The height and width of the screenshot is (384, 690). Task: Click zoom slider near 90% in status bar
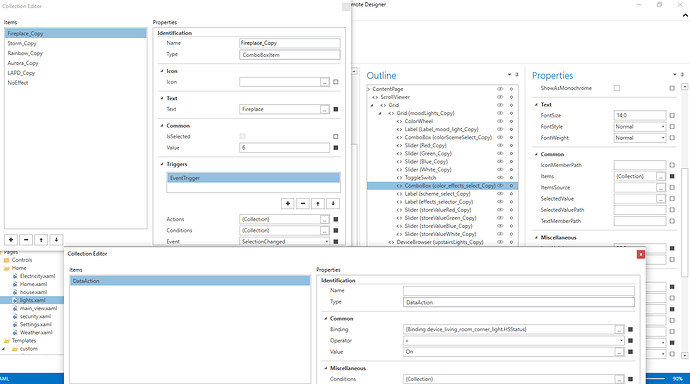[x=656, y=379]
